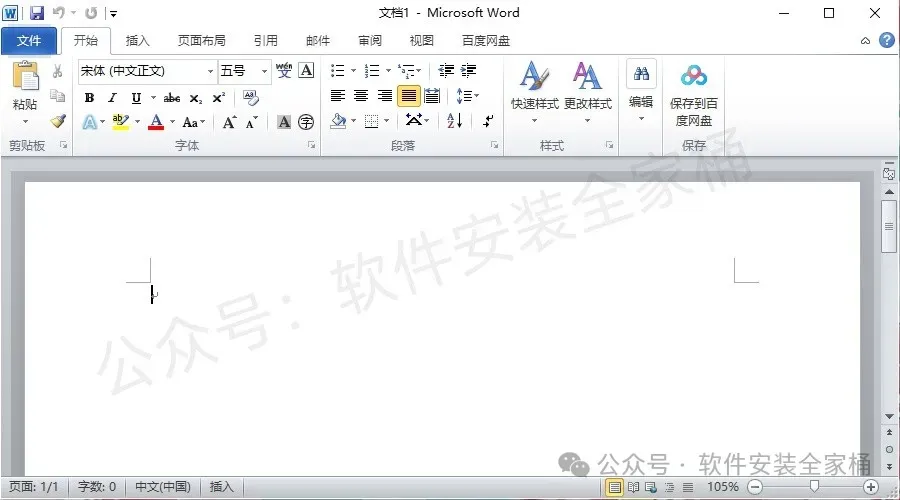The image size is (900, 500).
Task: Toggle Italic formatting
Action: point(112,98)
